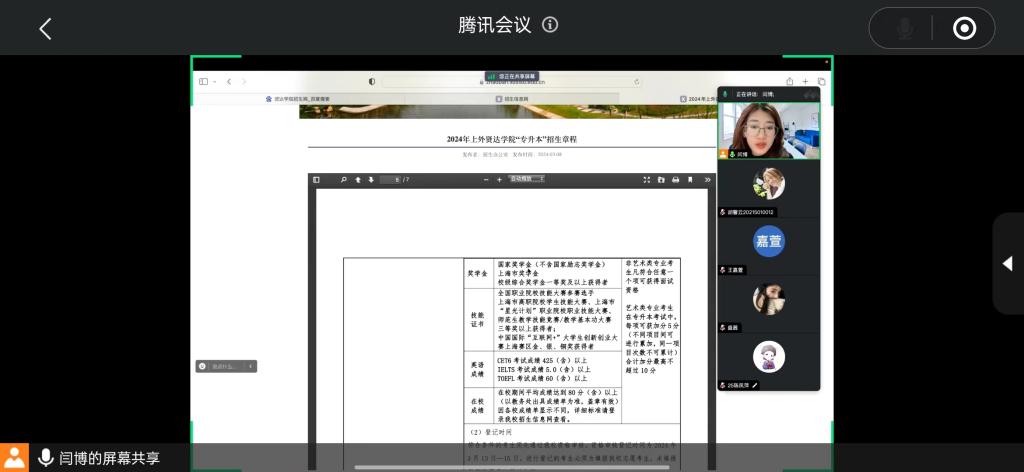Zoom in the PDF with the plus button

(x=499, y=180)
